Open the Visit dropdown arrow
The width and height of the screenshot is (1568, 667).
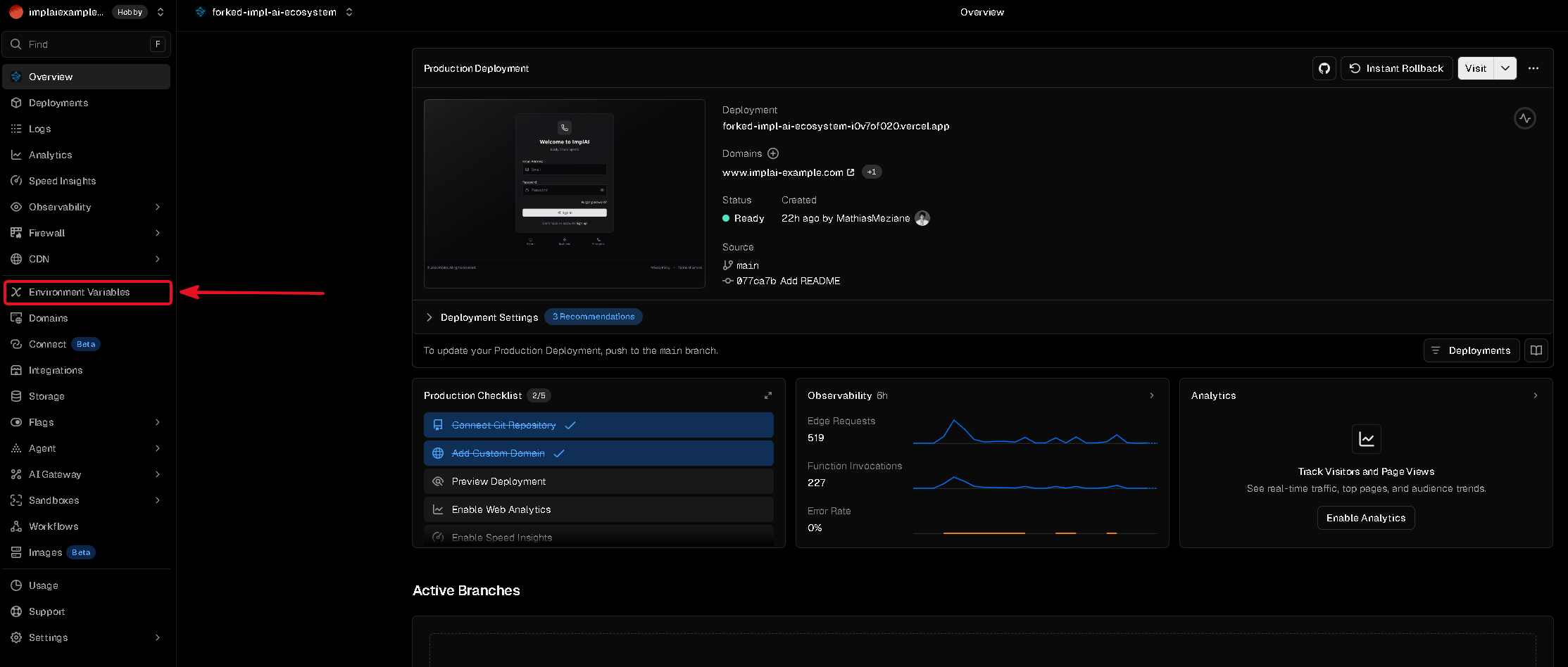[1505, 68]
